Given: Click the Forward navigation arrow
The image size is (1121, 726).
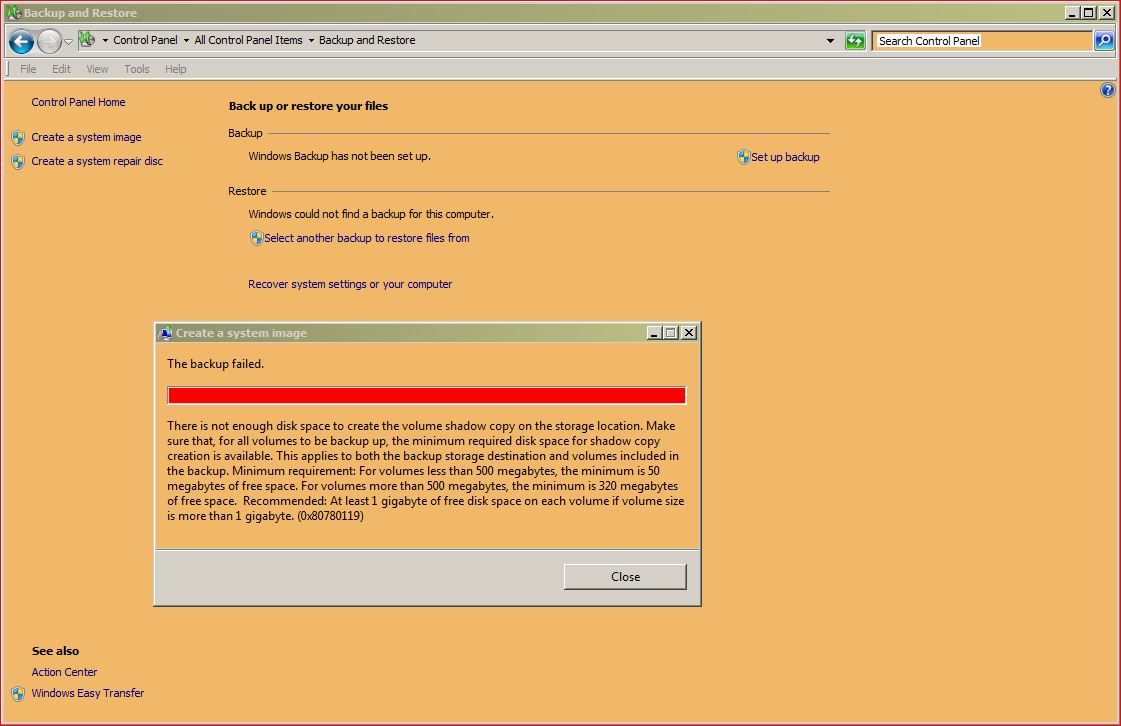Looking at the screenshot, I should click(49, 41).
